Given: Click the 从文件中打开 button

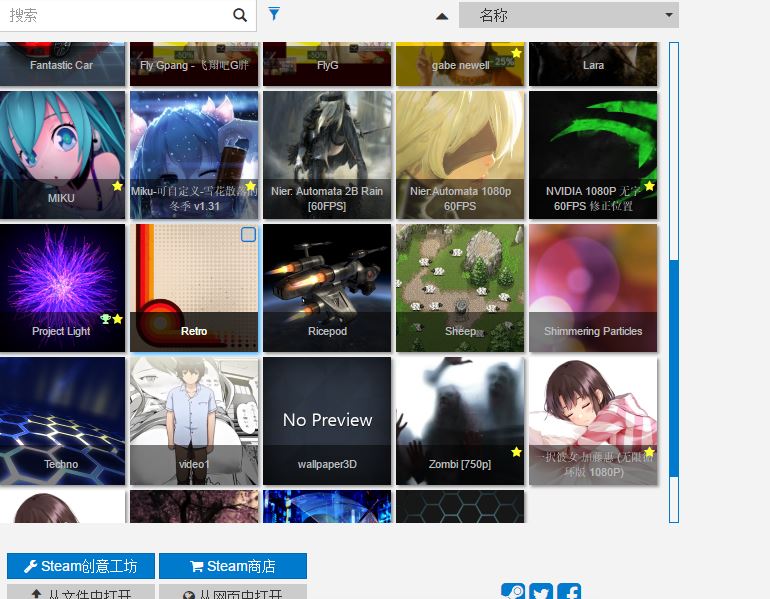Looking at the screenshot, I should (x=81, y=592).
